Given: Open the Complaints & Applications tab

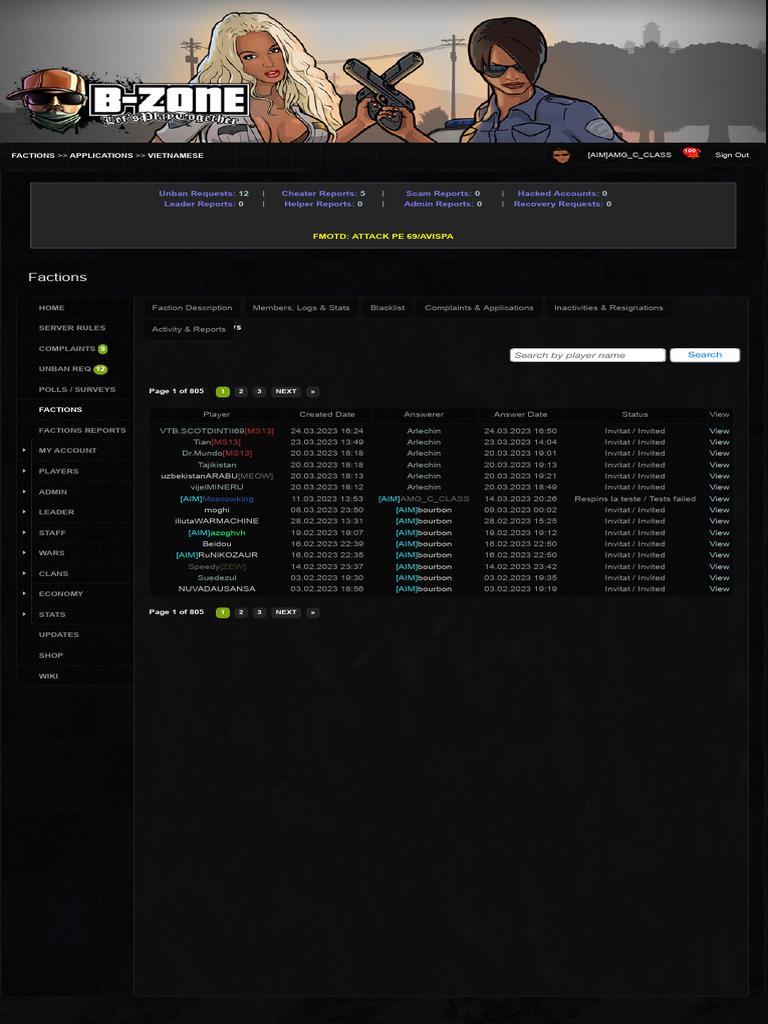Looking at the screenshot, I should 479,308.
